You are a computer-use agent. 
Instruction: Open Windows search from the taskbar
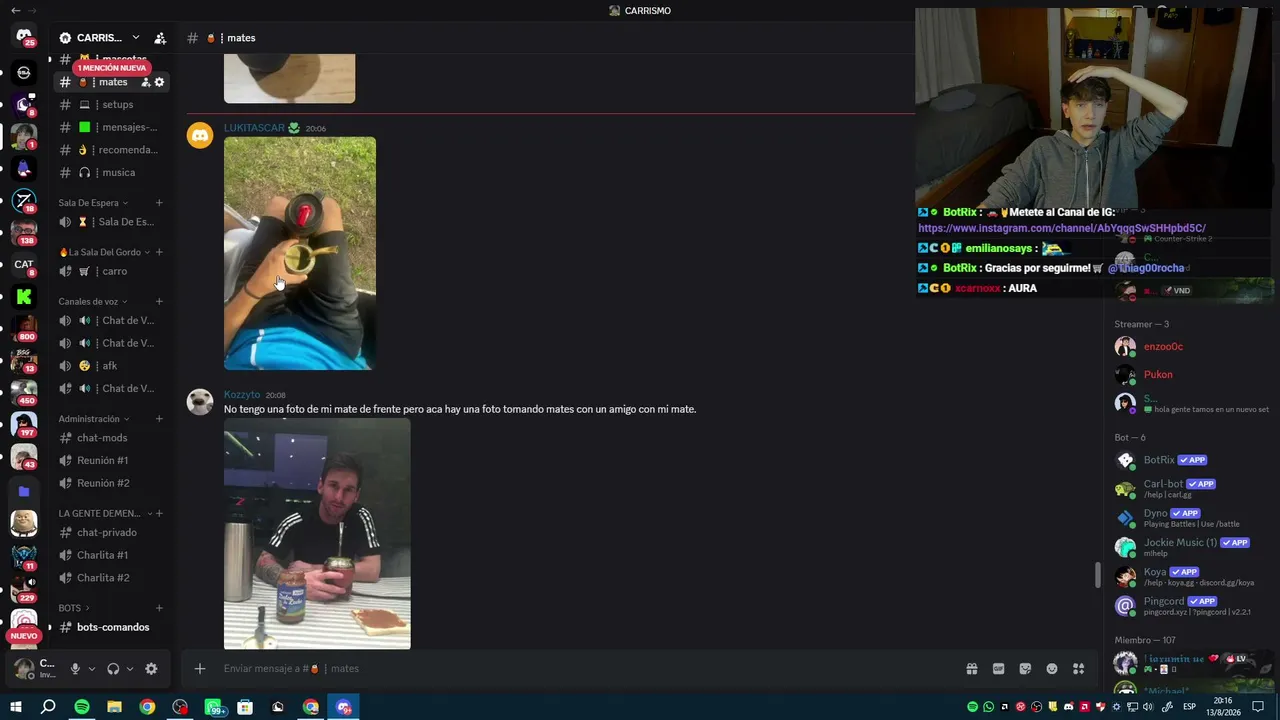(48, 707)
